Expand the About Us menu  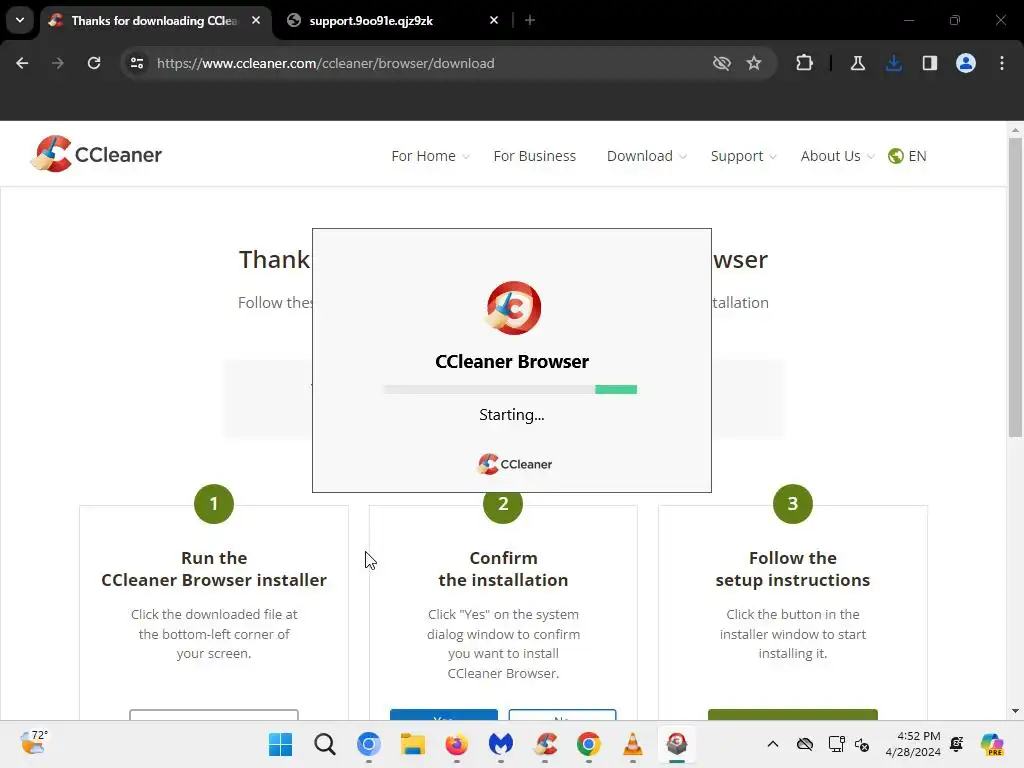point(837,156)
